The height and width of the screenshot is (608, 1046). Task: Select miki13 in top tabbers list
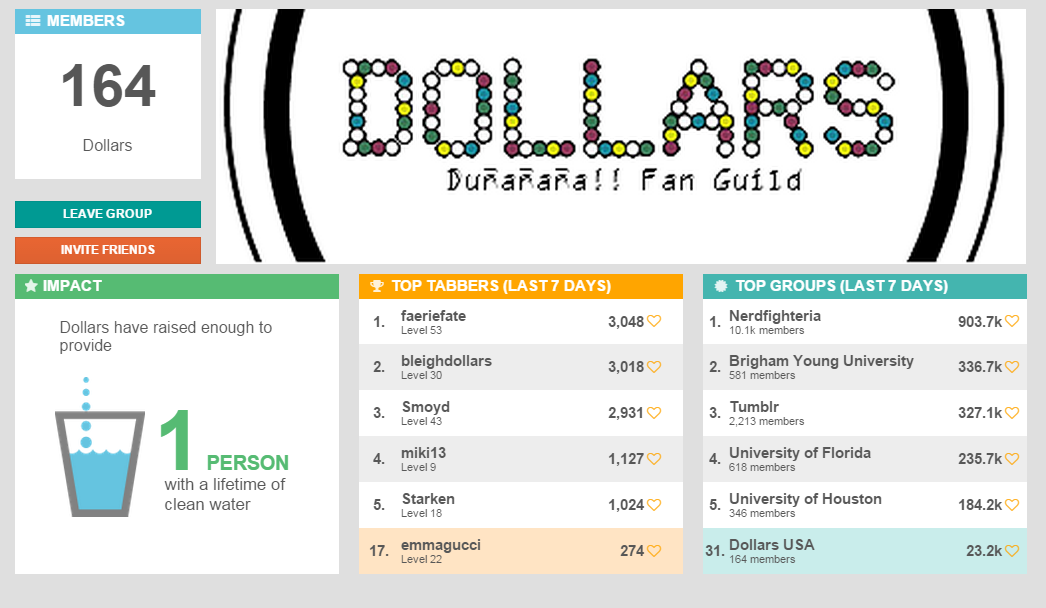pos(520,459)
